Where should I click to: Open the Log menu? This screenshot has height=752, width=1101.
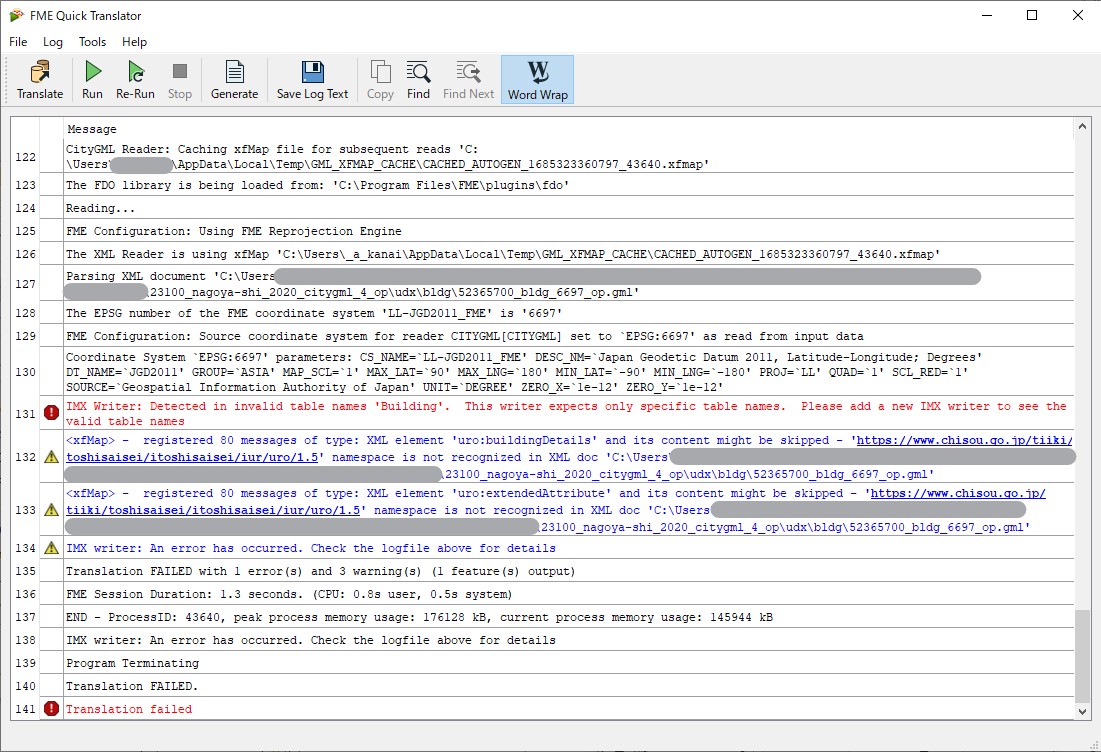(52, 42)
